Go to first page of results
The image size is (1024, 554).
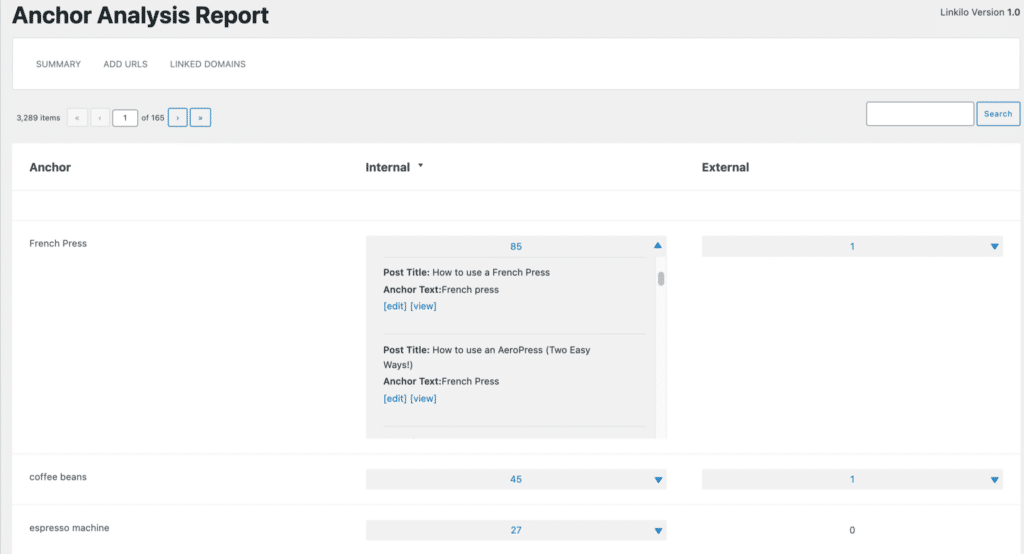coord(77,118)
